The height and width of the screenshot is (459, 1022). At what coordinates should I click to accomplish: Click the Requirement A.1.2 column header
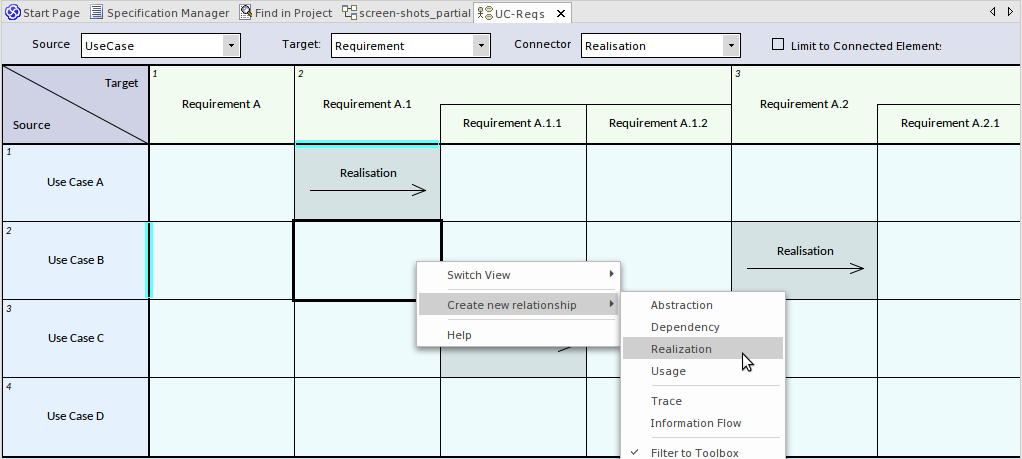[658, 124]
